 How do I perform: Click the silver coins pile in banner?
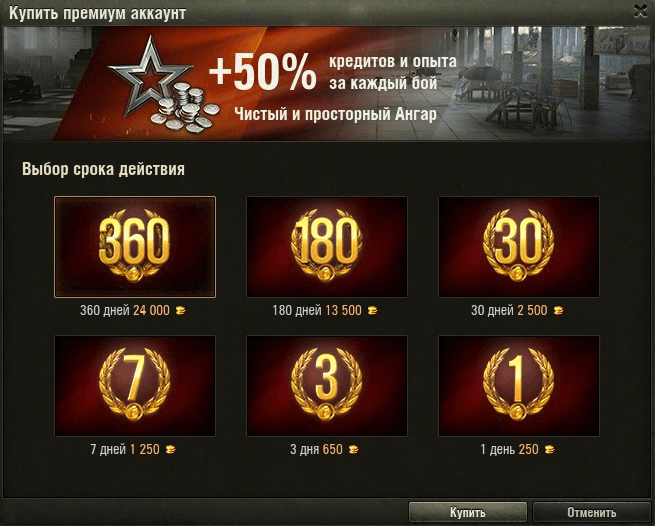click(x=185, y=108)
